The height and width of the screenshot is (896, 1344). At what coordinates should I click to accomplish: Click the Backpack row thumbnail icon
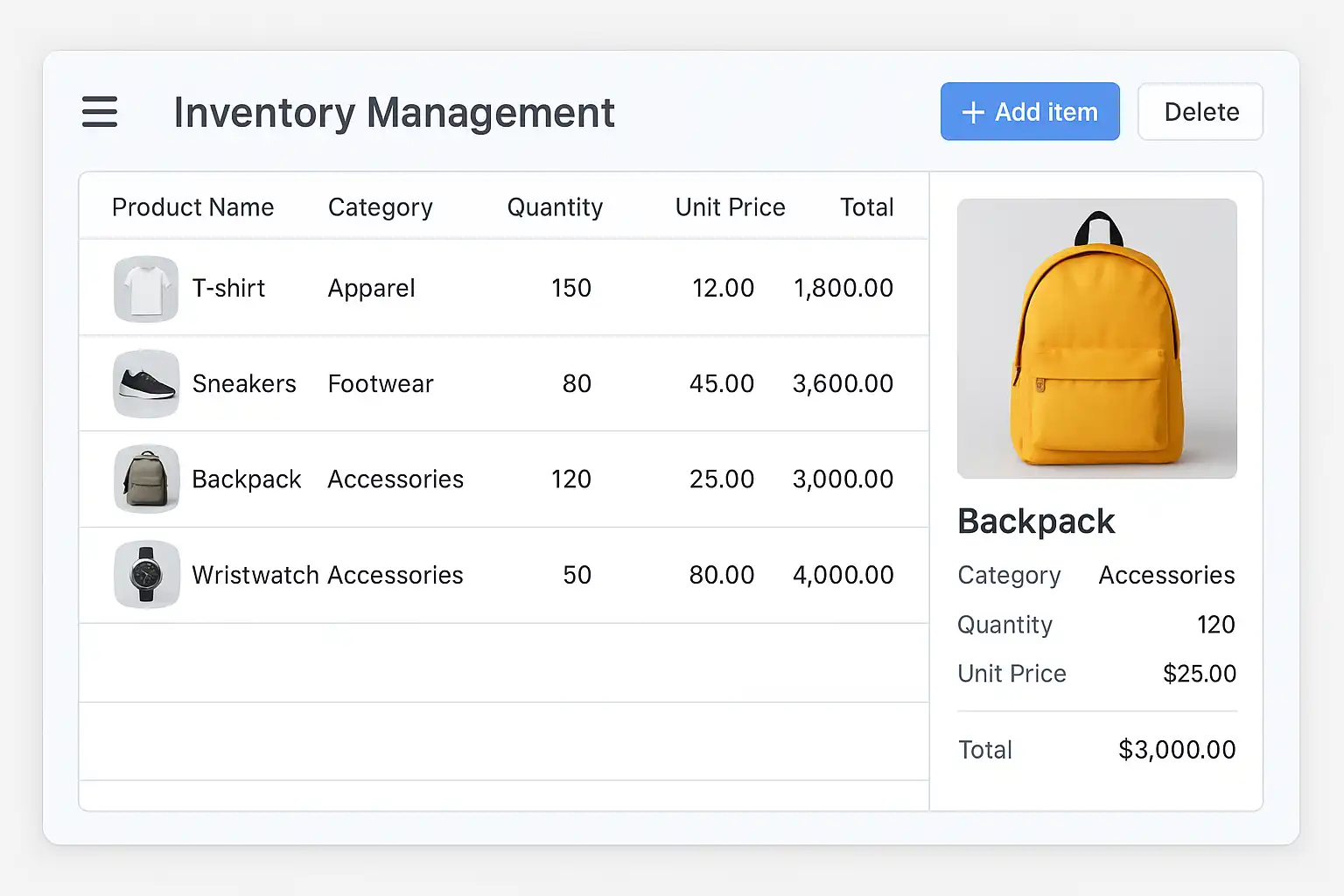(146, 479)
